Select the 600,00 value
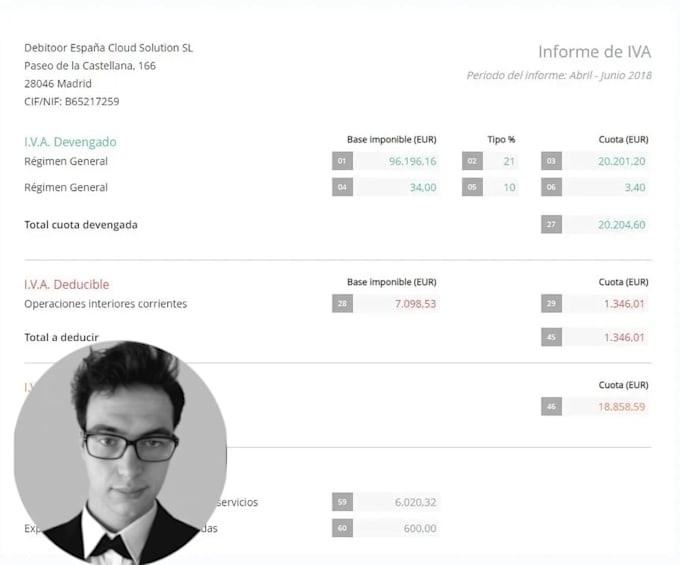This screenshot has width=680, height=565. (419, 528)
